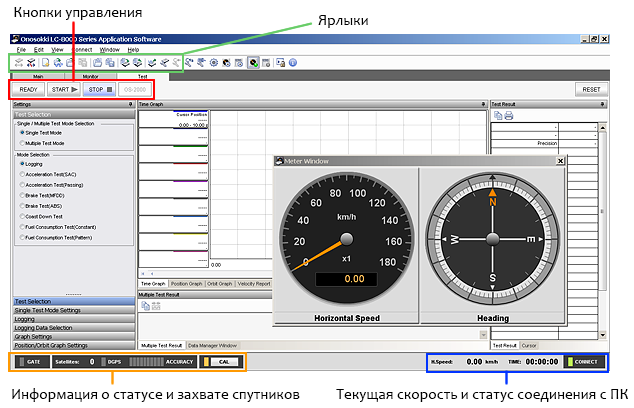The width and height of the screenshot is (634, 408).
Task: Switch to the Test tab
Action: click(142, 76)
